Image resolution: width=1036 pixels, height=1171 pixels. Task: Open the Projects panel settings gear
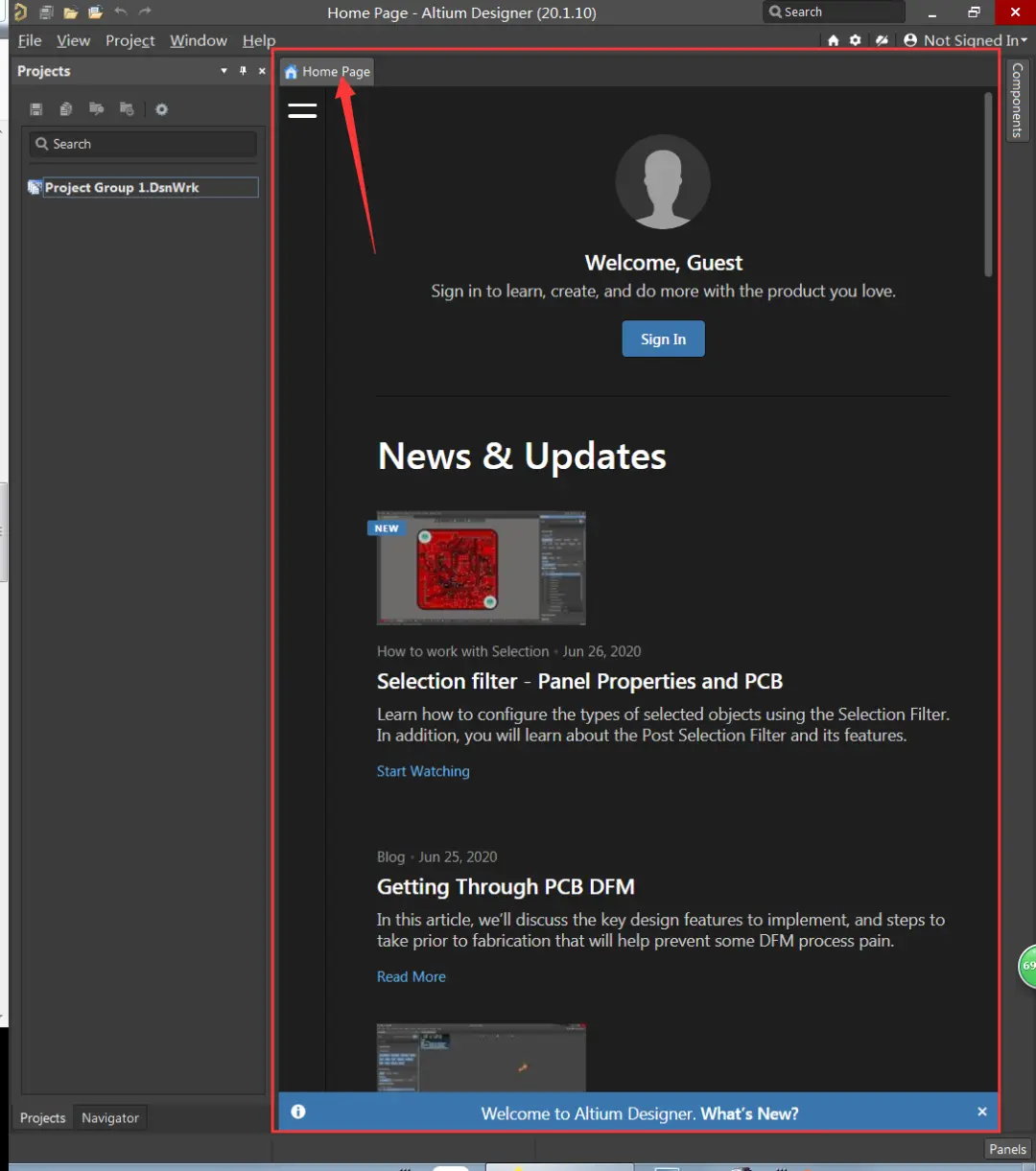click(x=161, y=109)
